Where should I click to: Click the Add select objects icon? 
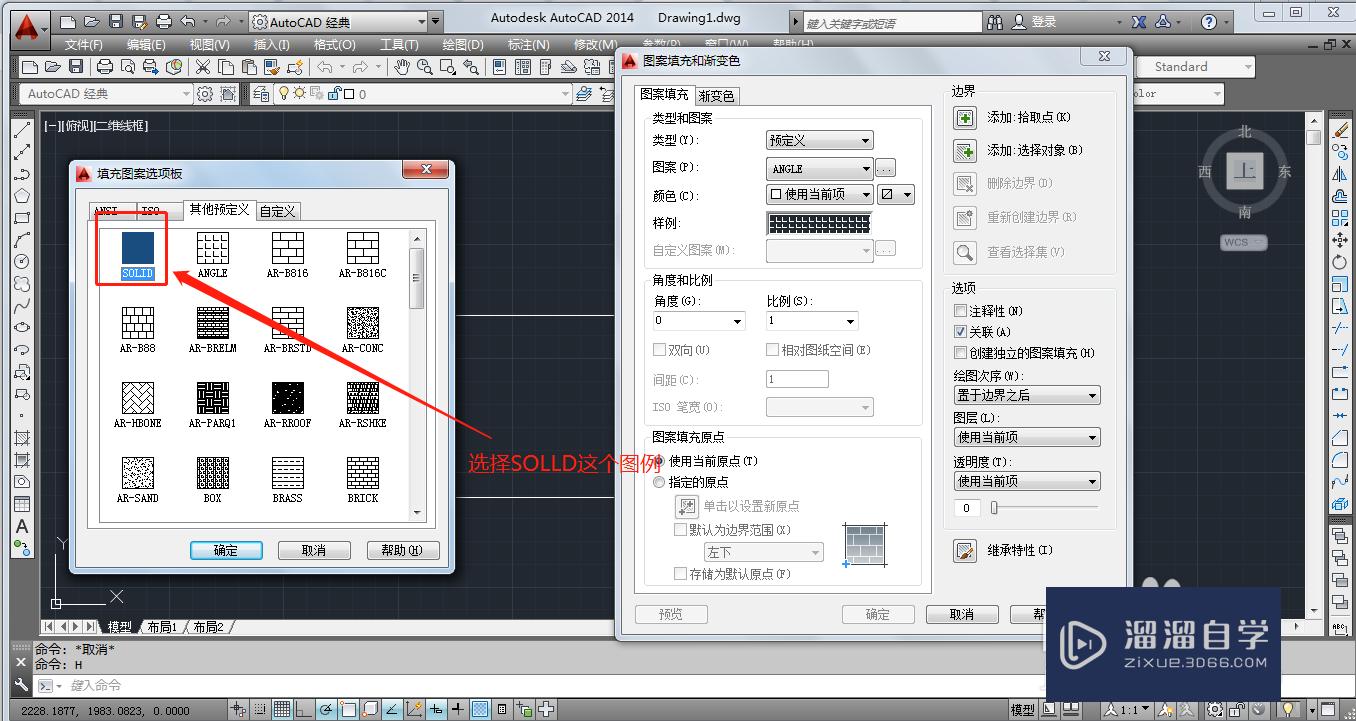pos(964,151)
